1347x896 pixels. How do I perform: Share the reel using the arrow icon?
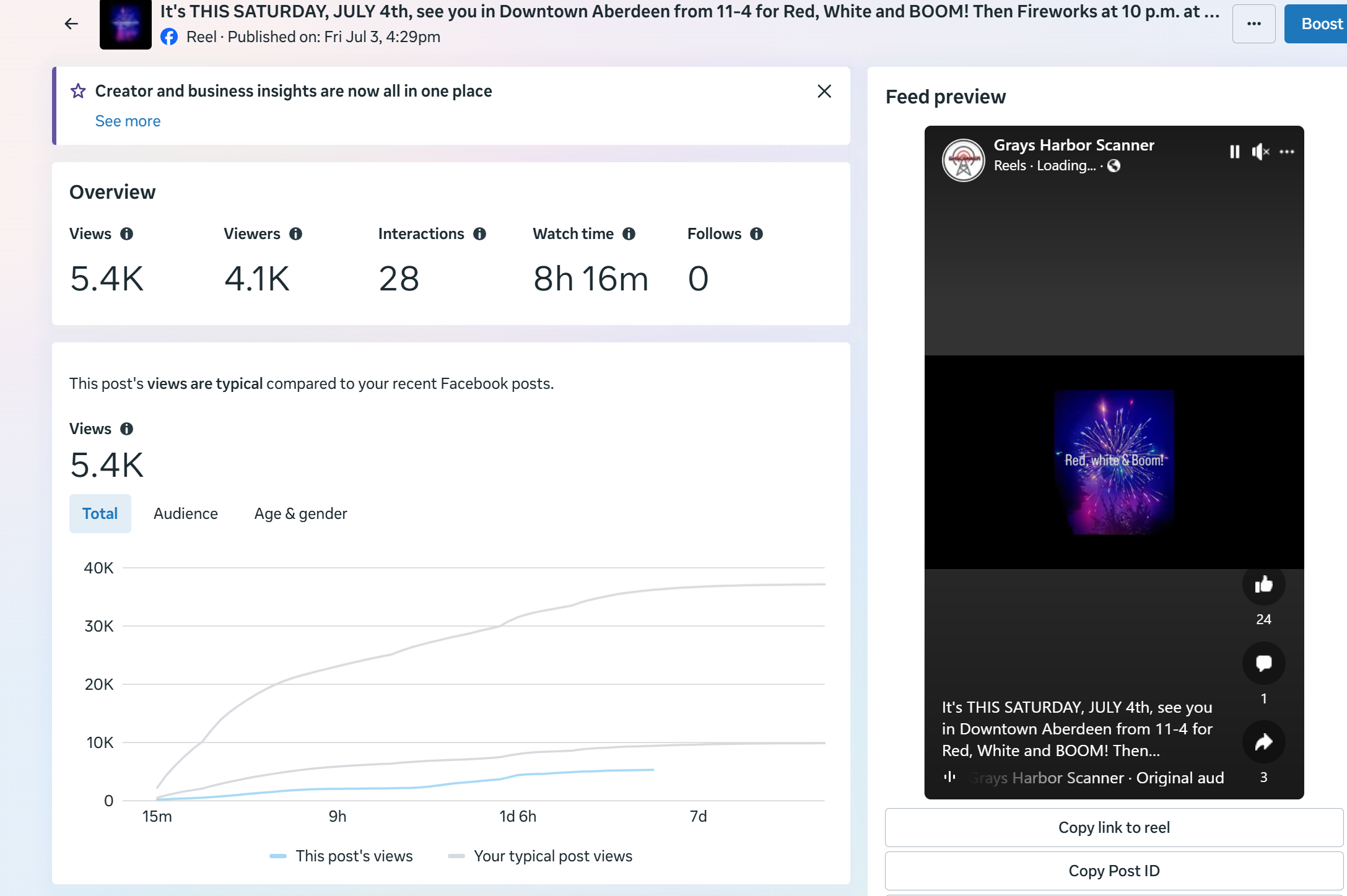1263,742
